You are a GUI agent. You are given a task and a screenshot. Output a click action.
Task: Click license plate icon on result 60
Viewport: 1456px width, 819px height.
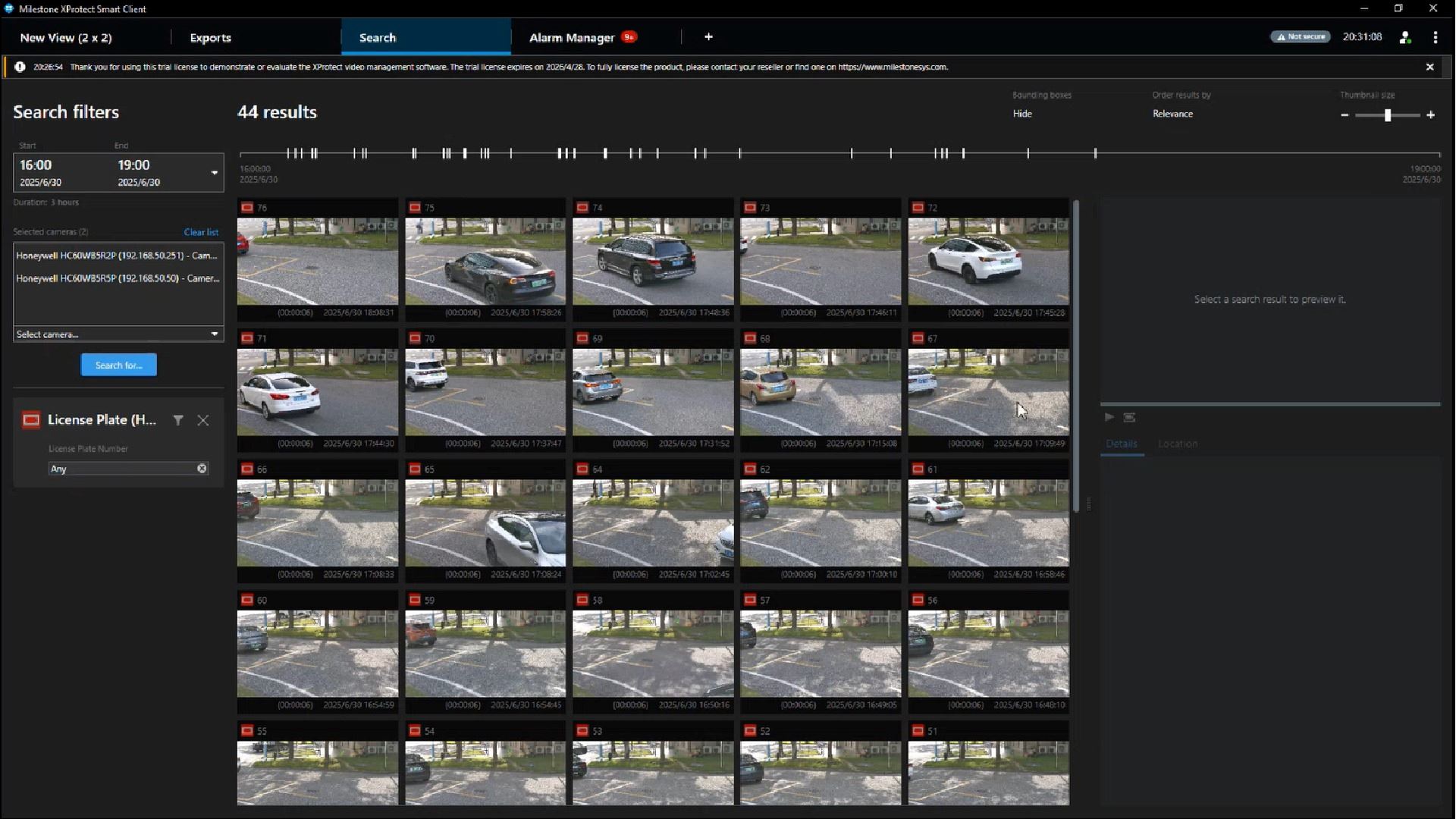coord(247,600)
